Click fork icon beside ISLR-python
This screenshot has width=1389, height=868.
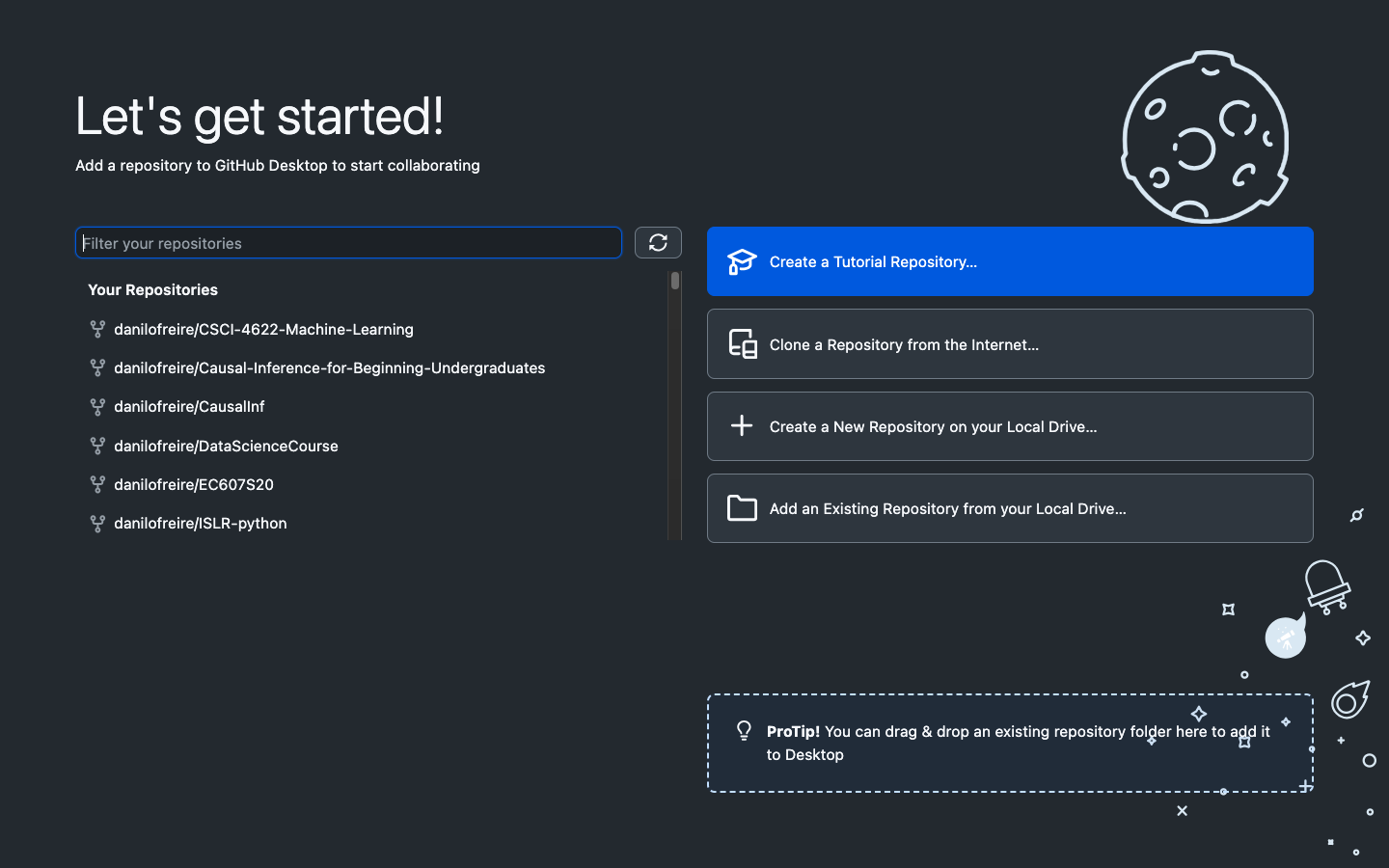[x=97, y=524]
